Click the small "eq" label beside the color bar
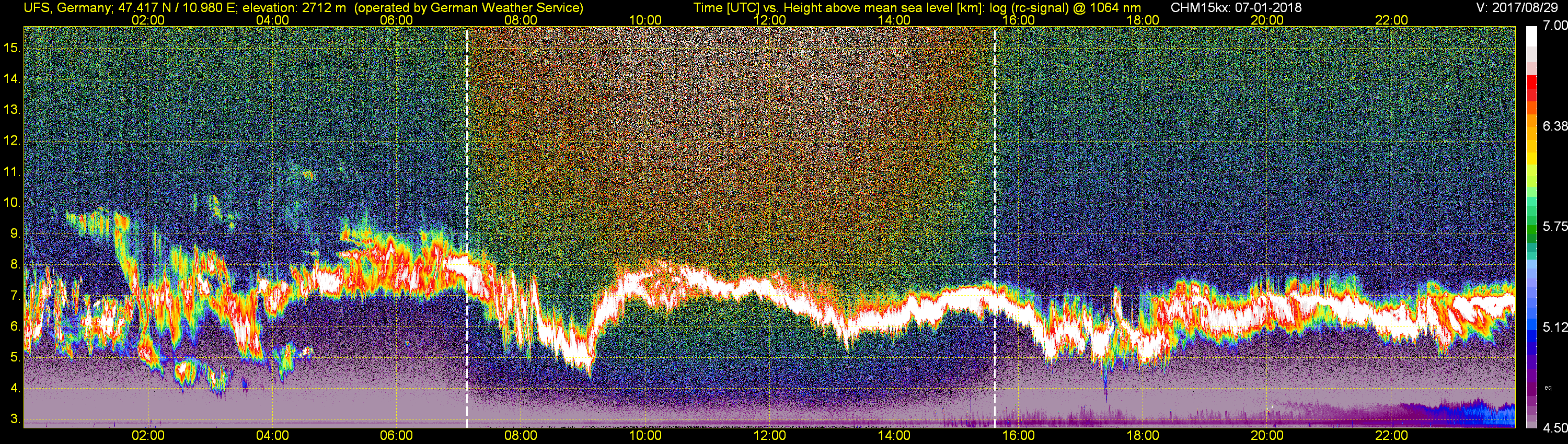 point(1548,388)
